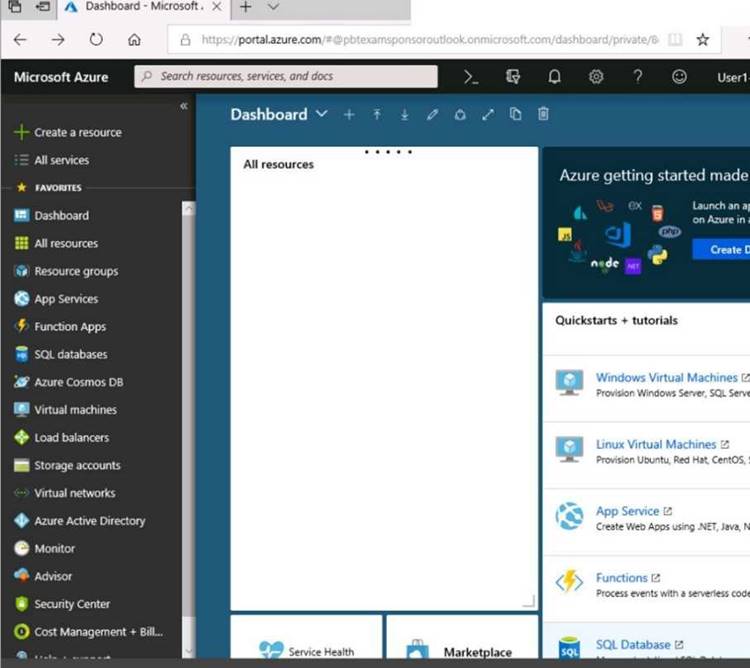This screenshot has height=668, width=750.
Task: Open Windows Virtual Machines quickstart link
Action: point(667,378)
